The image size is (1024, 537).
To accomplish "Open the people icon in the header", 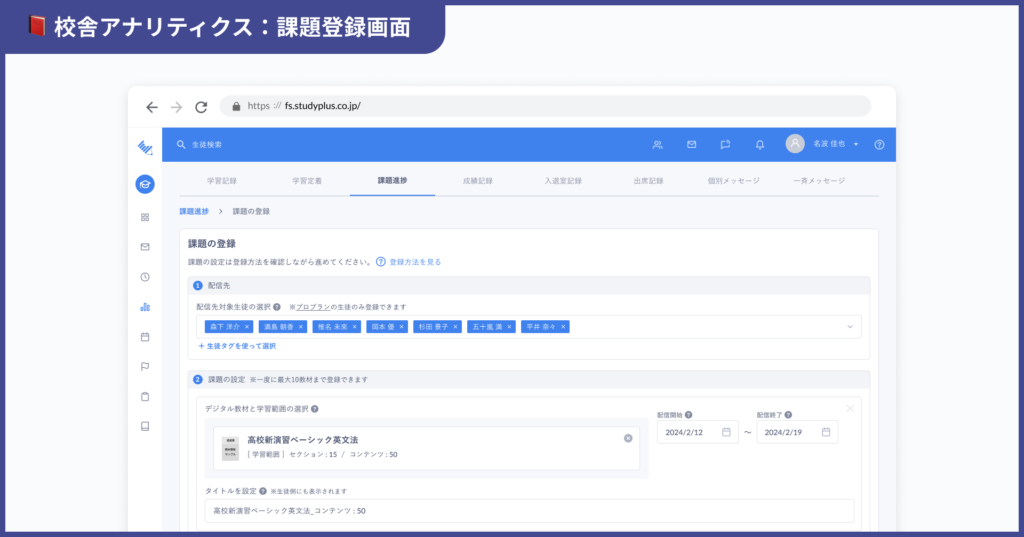I will click(x=658, y=145).
